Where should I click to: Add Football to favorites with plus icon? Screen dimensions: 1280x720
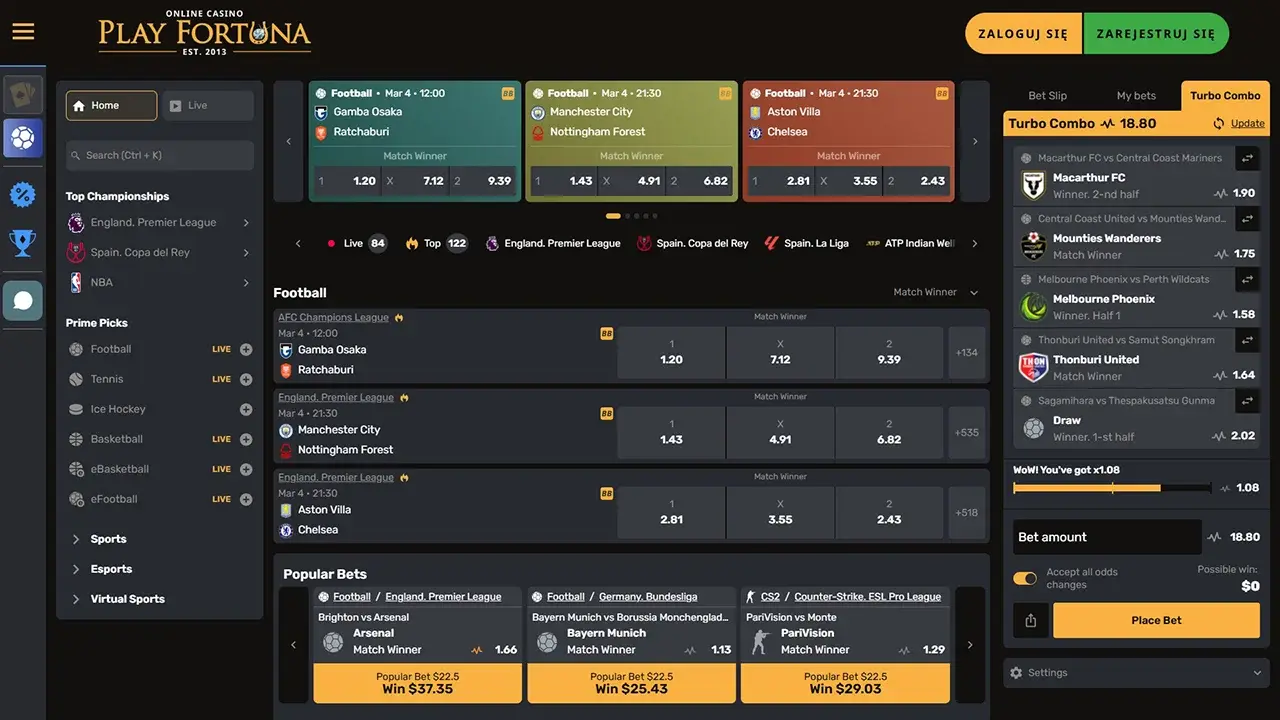pos(246,349)
